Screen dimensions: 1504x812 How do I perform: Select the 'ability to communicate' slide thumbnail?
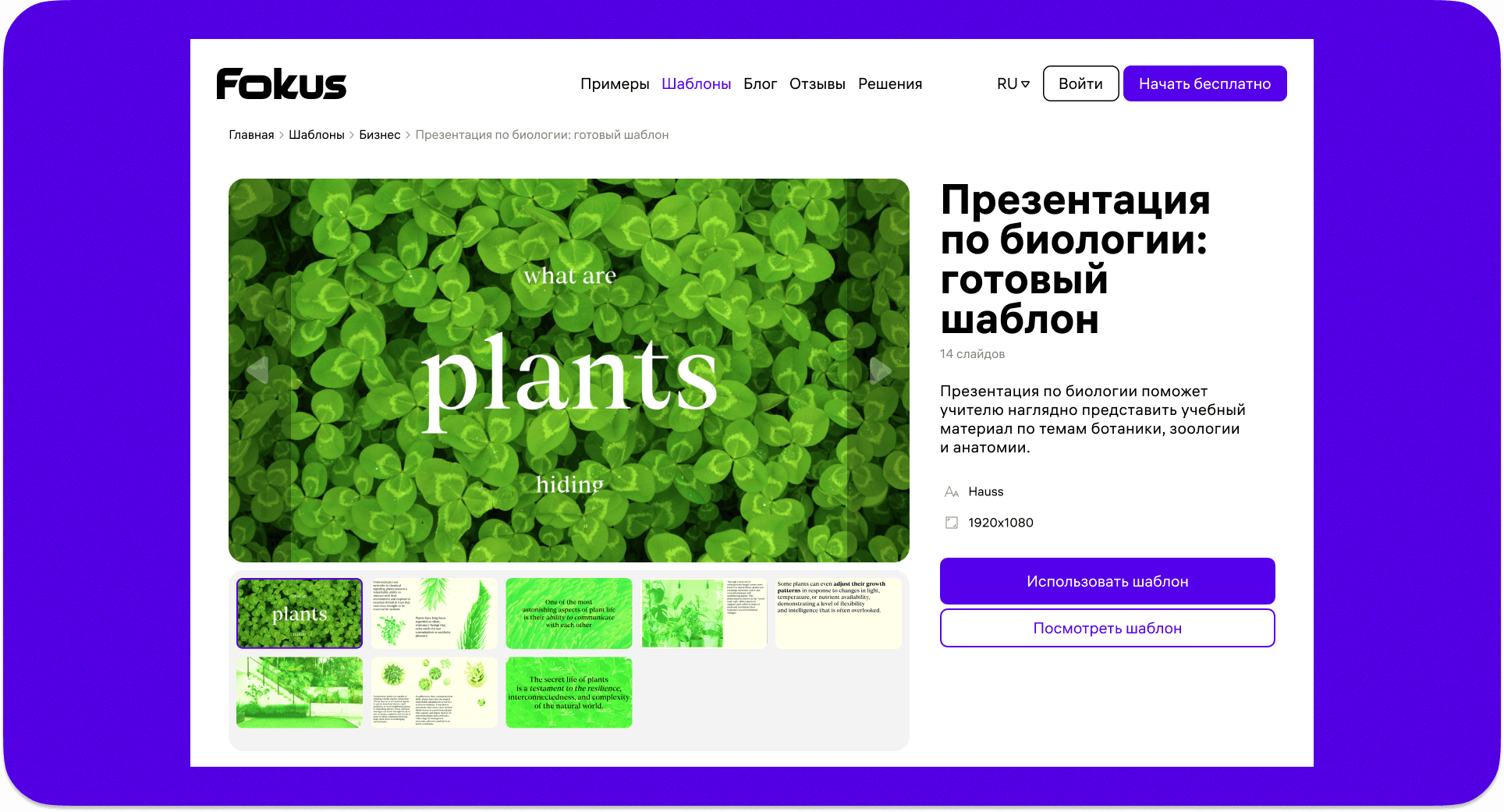tap(569, 613)
